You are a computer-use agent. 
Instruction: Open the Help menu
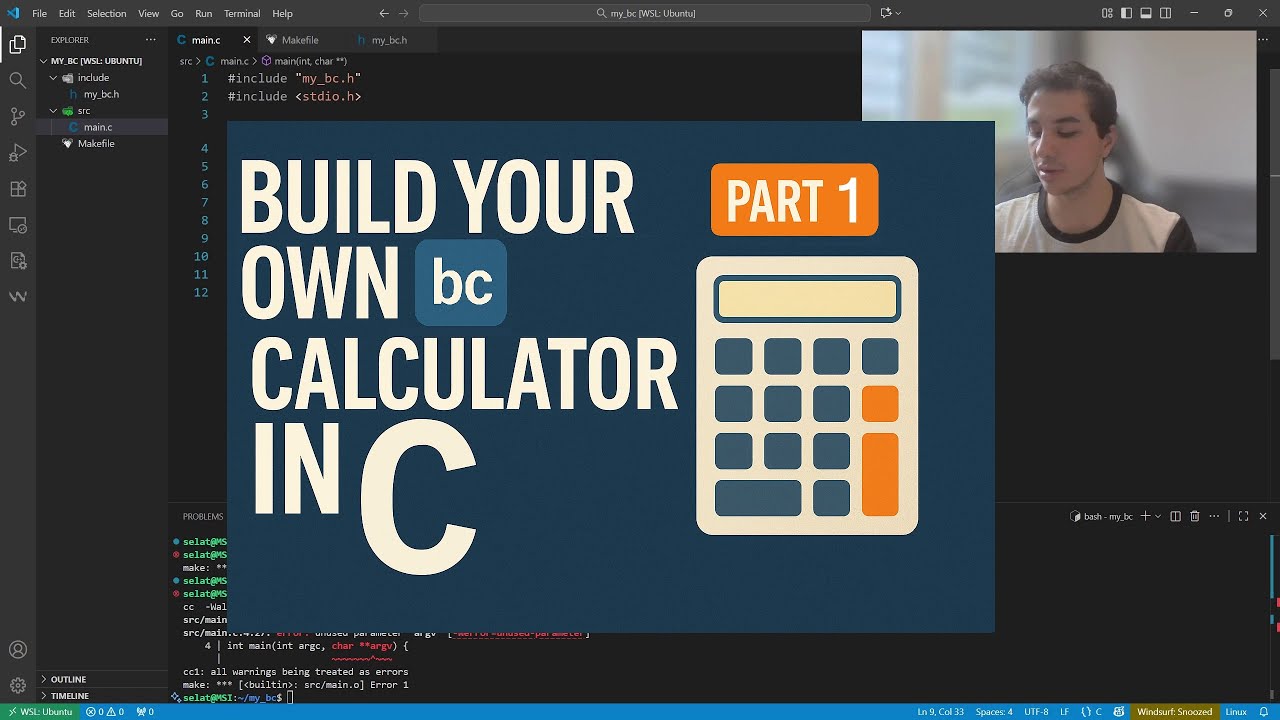pos(283,13)
